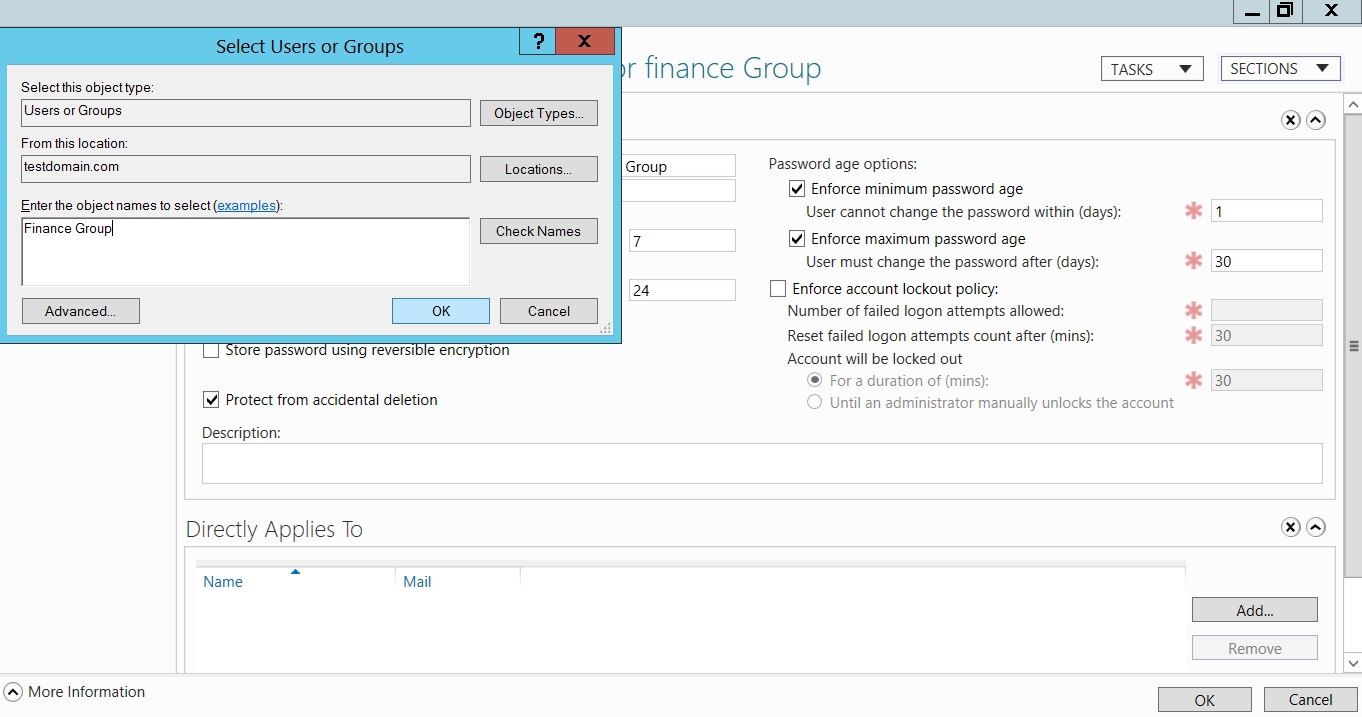This screenshot has height=717, width=1362.
Task: Remove the Directly Applies To section
Action: tap(1291, 527)
